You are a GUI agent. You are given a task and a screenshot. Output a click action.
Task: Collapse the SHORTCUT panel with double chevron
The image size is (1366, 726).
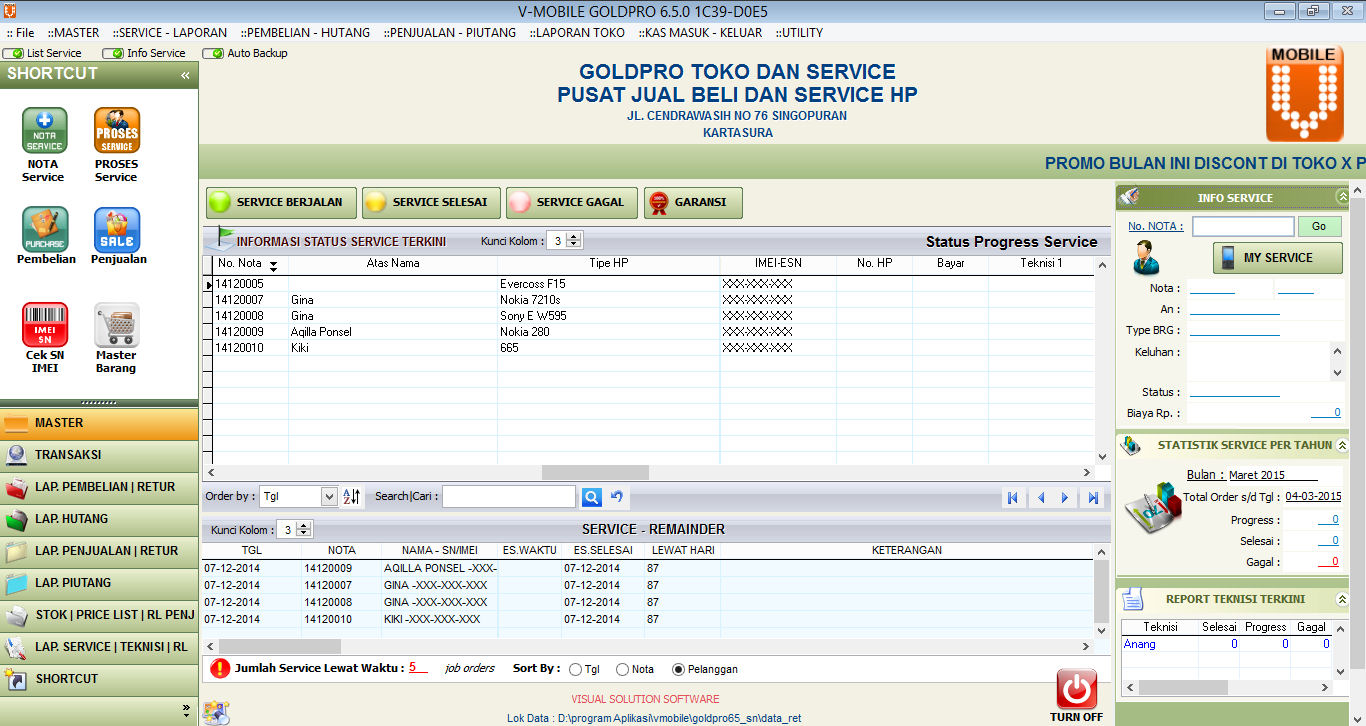click(185, 75)
